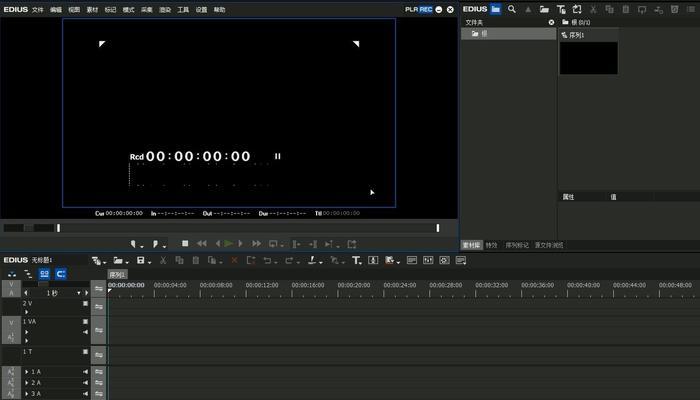Switch to the 源文件浏览 tab
This screenshot has width=700, height=400.
point(549,245)
